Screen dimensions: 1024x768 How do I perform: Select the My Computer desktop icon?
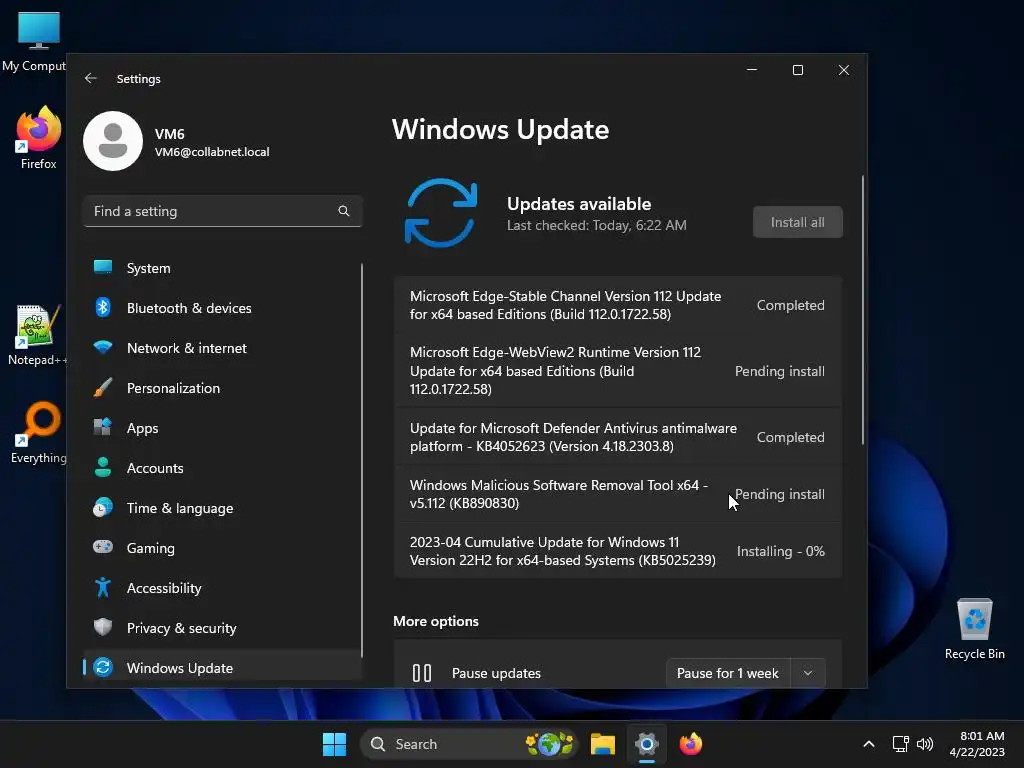click(34, 40)
